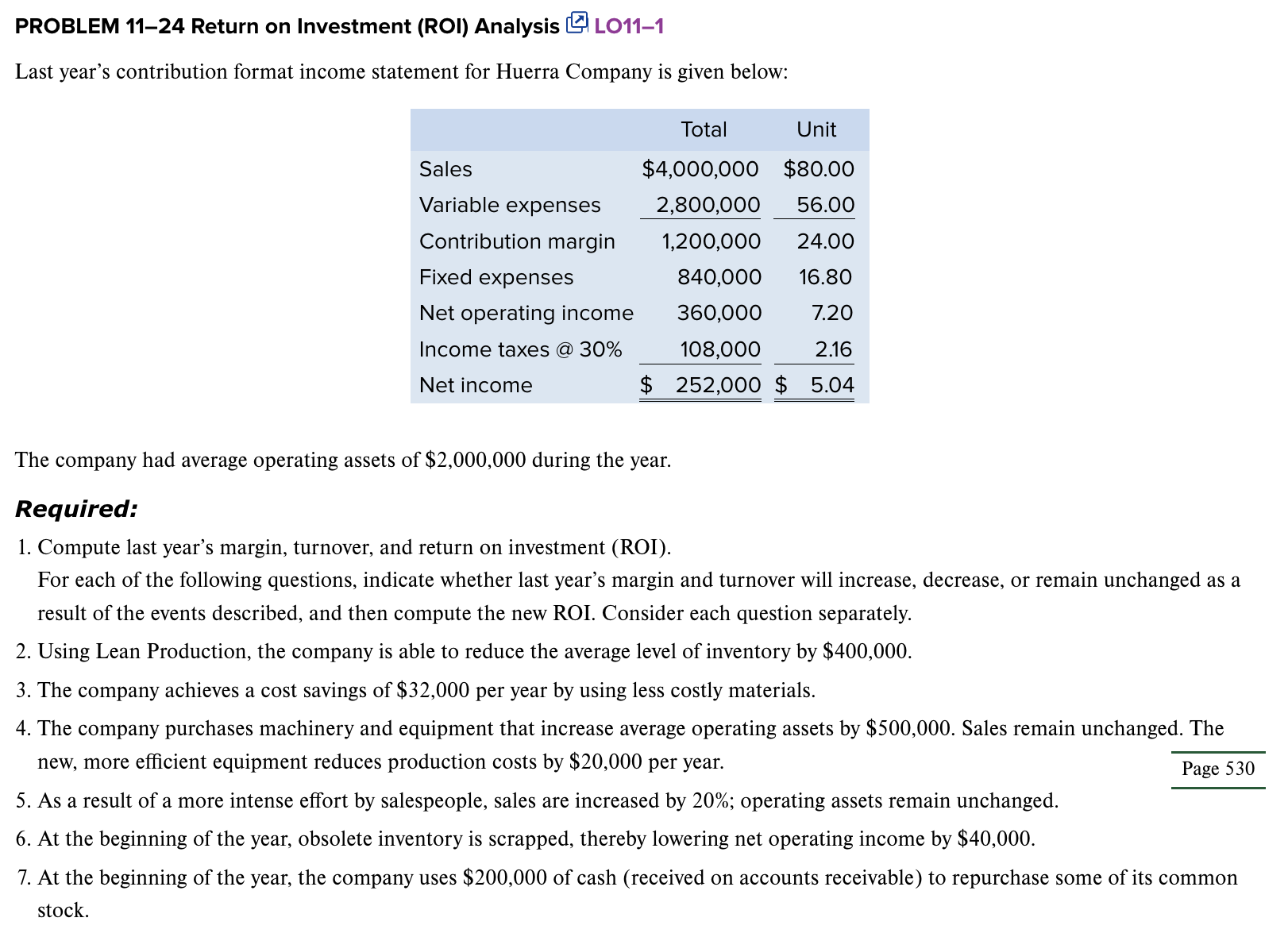Viewport: 1288px width, 937px height.
Task: Click the Page 530 marker link
Action: [x=1218, y=769]
